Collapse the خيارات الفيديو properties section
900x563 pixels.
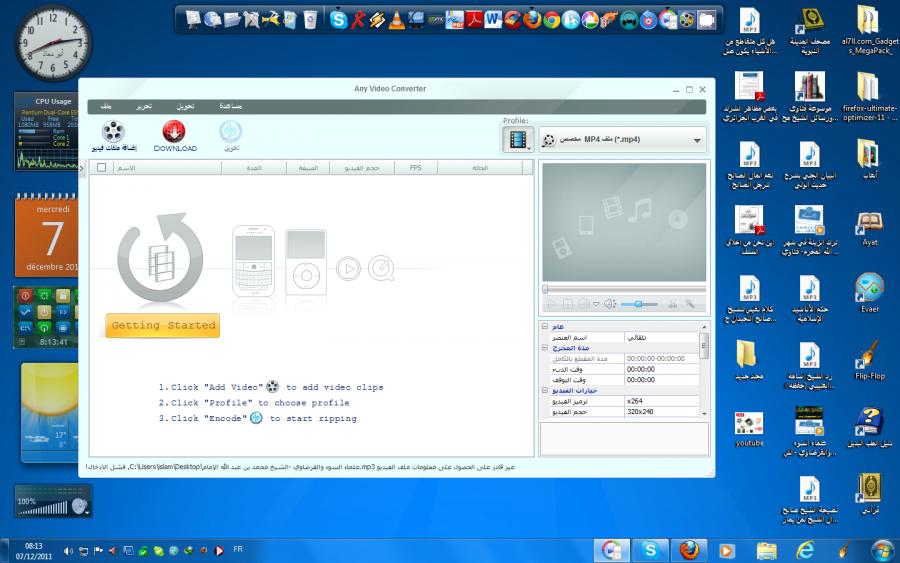click(545, 390)
